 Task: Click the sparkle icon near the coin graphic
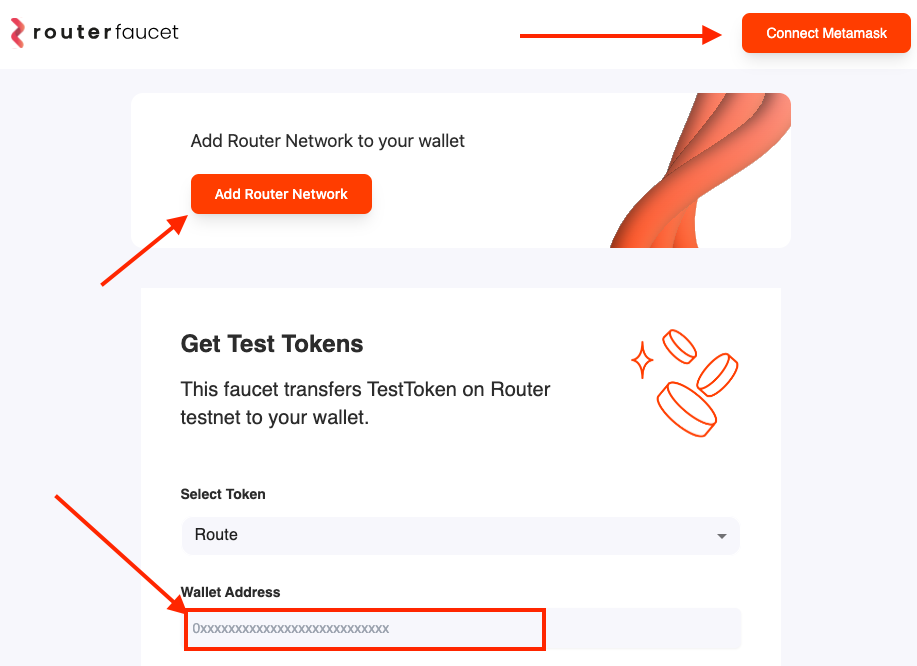(641, 360)
